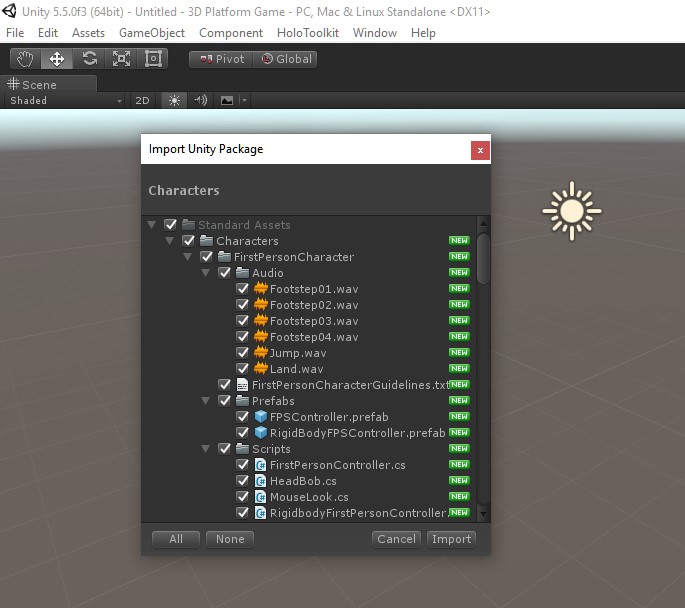
Task: Select the Rect Transform tool
Action: coord(153,59)
